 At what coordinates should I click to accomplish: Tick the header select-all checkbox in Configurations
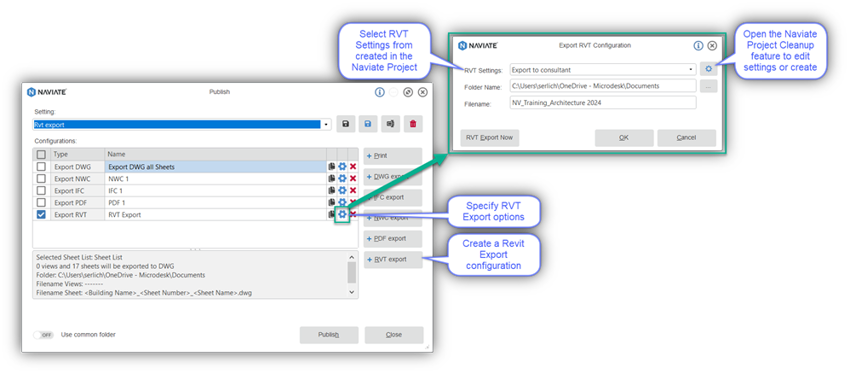tap(41, 155)
